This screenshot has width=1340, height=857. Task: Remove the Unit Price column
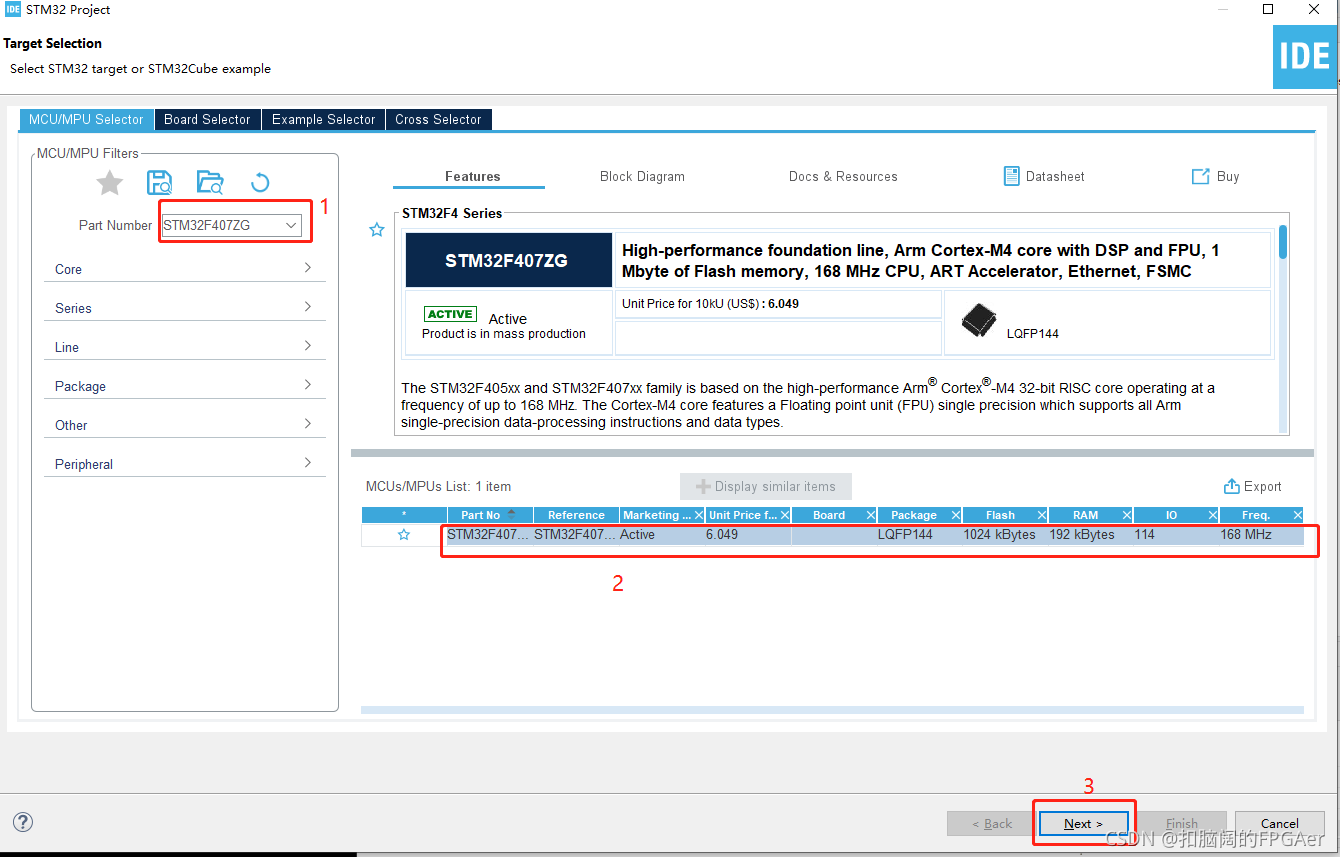pyautogui.click(x=784, y=515)
